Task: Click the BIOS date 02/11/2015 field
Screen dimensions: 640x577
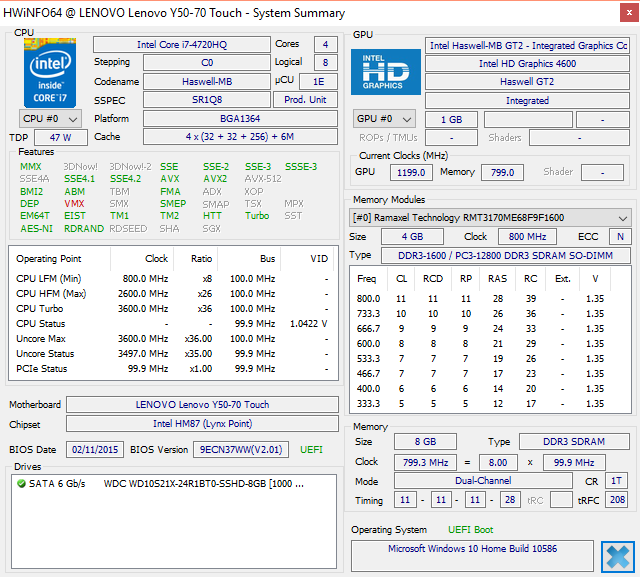Action: [95, 450]
